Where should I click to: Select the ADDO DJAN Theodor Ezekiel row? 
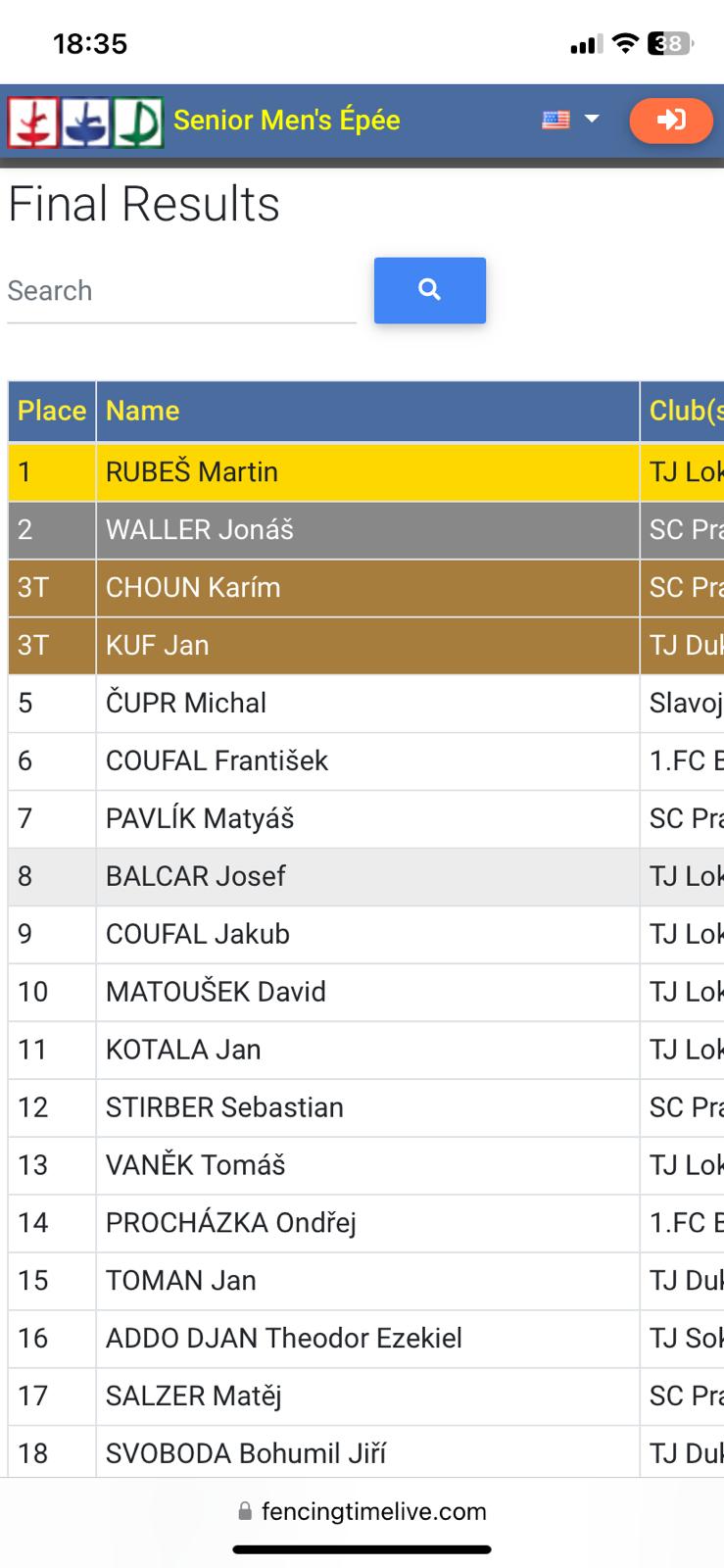[x=365, y=1339]
